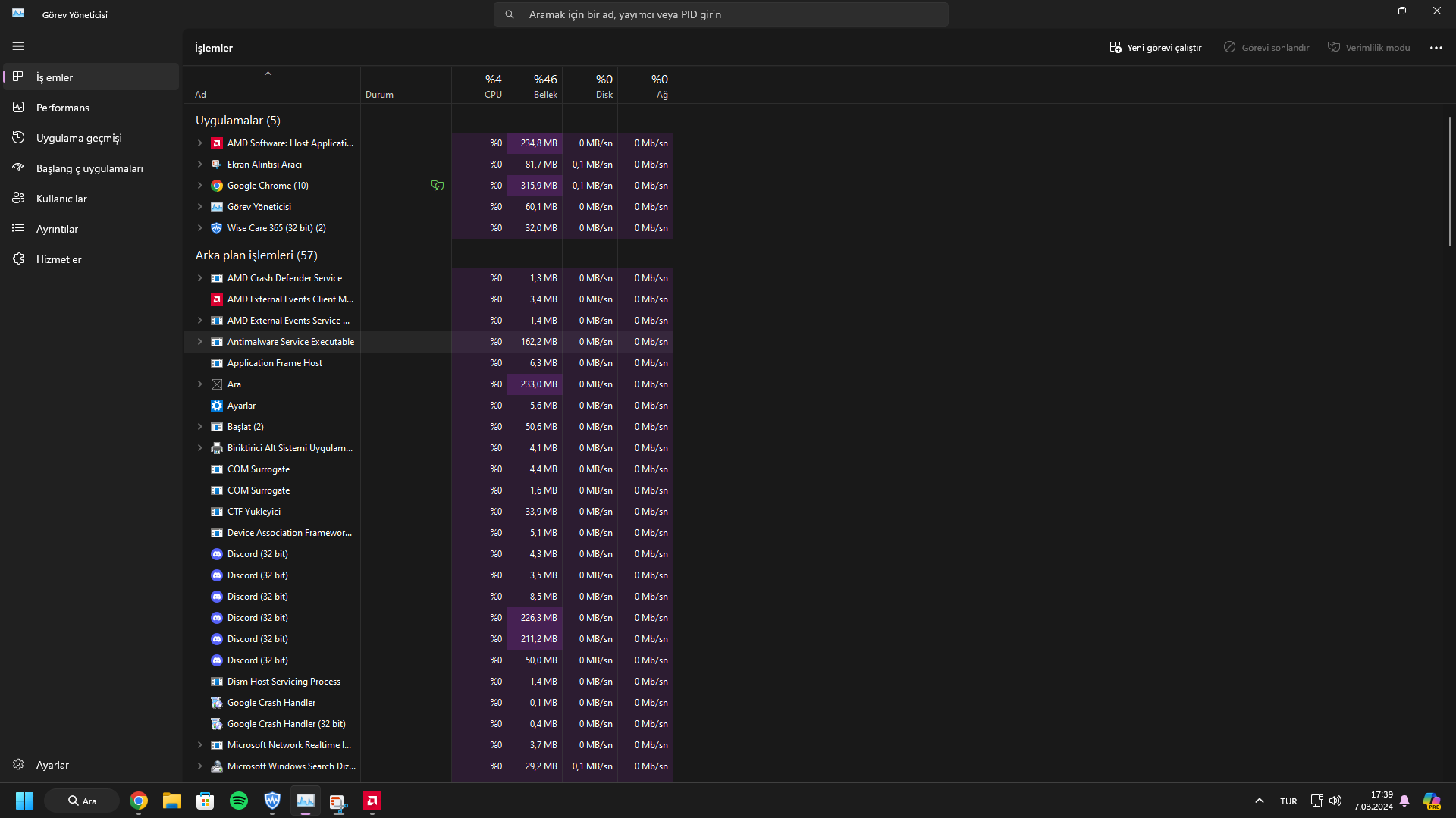The width and height of the screenshot is (1456, 818).
Task: Click the Biriktirici Alt Sistemi printer icon
Action: tap(217, 448)
